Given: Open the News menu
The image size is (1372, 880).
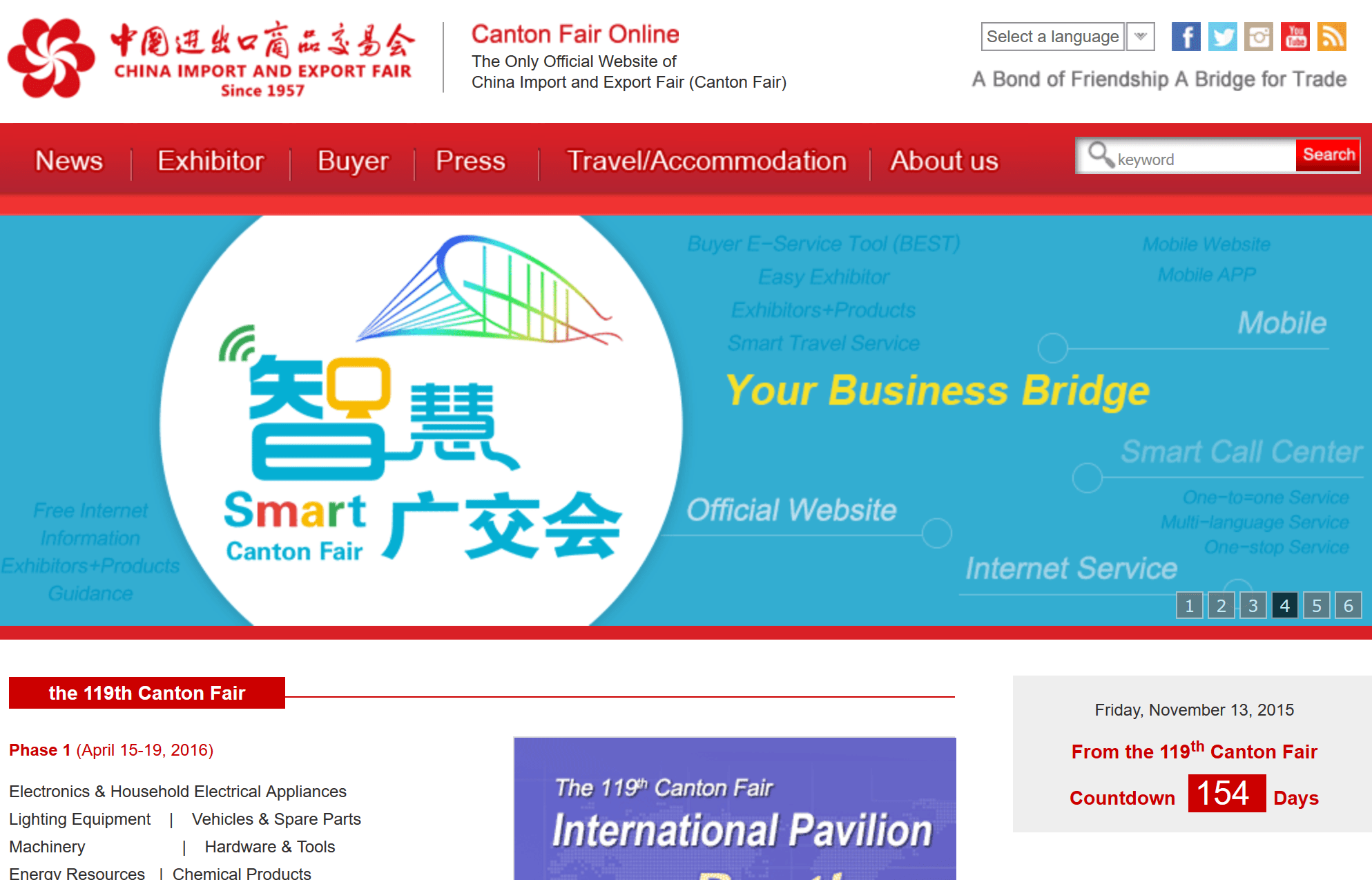Looking at the screenshot, I should [x=69, y=161].
